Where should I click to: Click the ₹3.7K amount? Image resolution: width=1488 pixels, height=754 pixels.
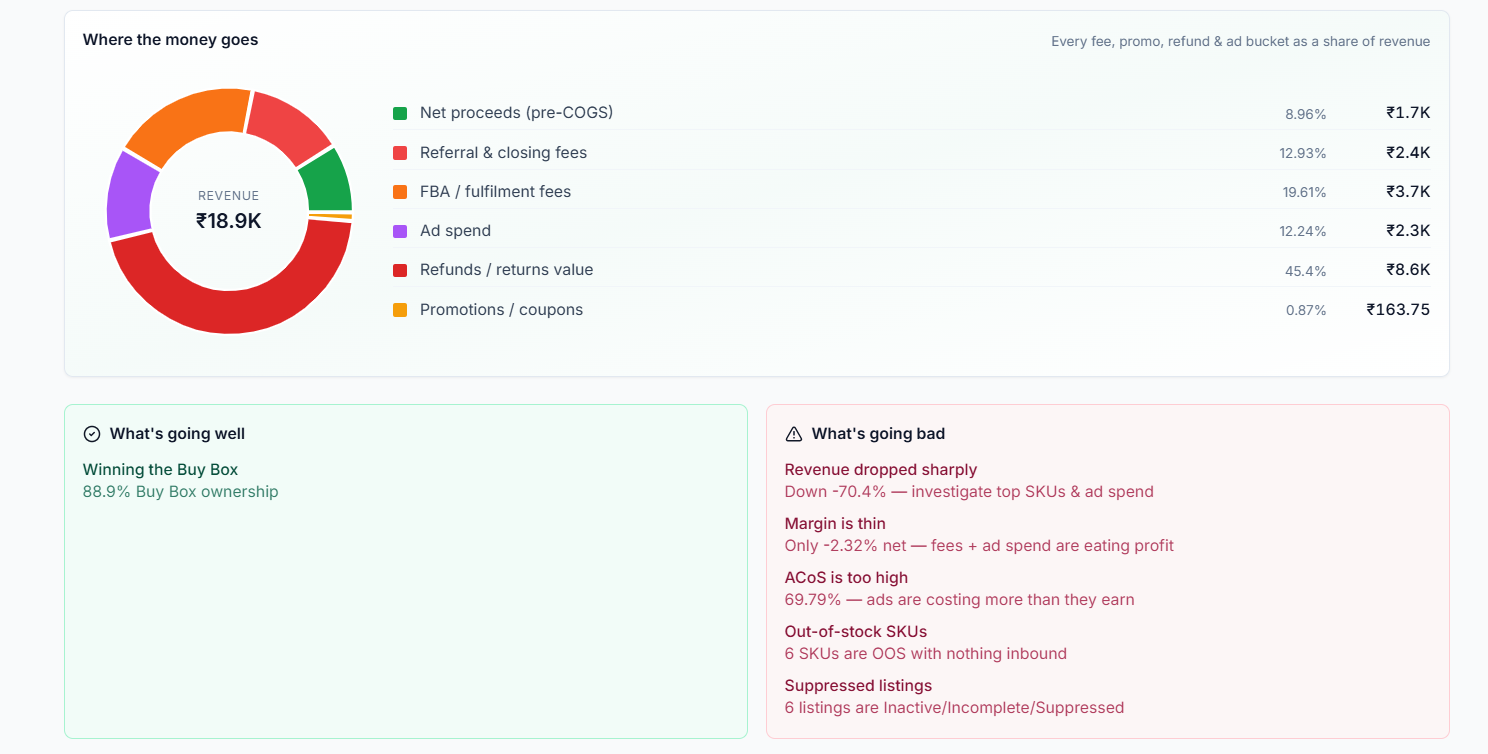click(1408, 192)
